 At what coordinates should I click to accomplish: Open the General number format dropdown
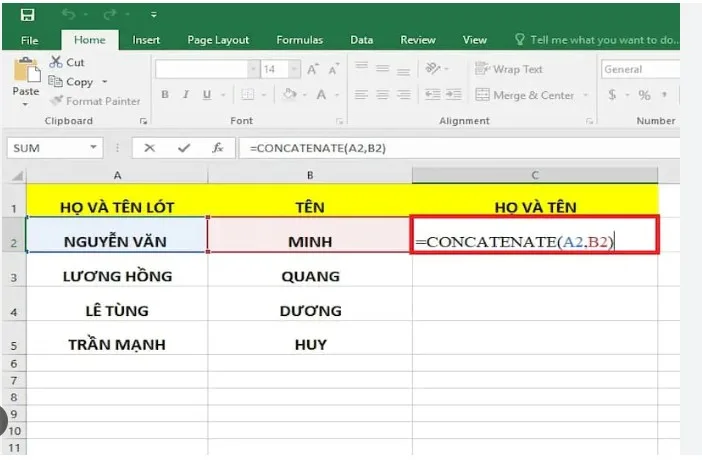640,69
